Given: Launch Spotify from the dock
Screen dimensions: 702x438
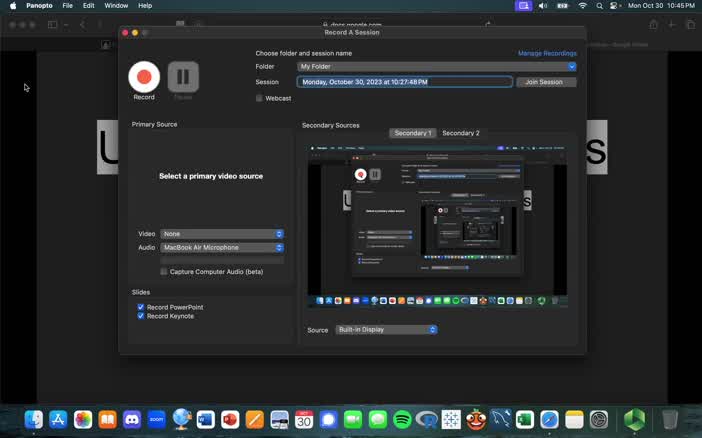Looking at the screenshot, I should pyautogui.click(x=402, y=420).
